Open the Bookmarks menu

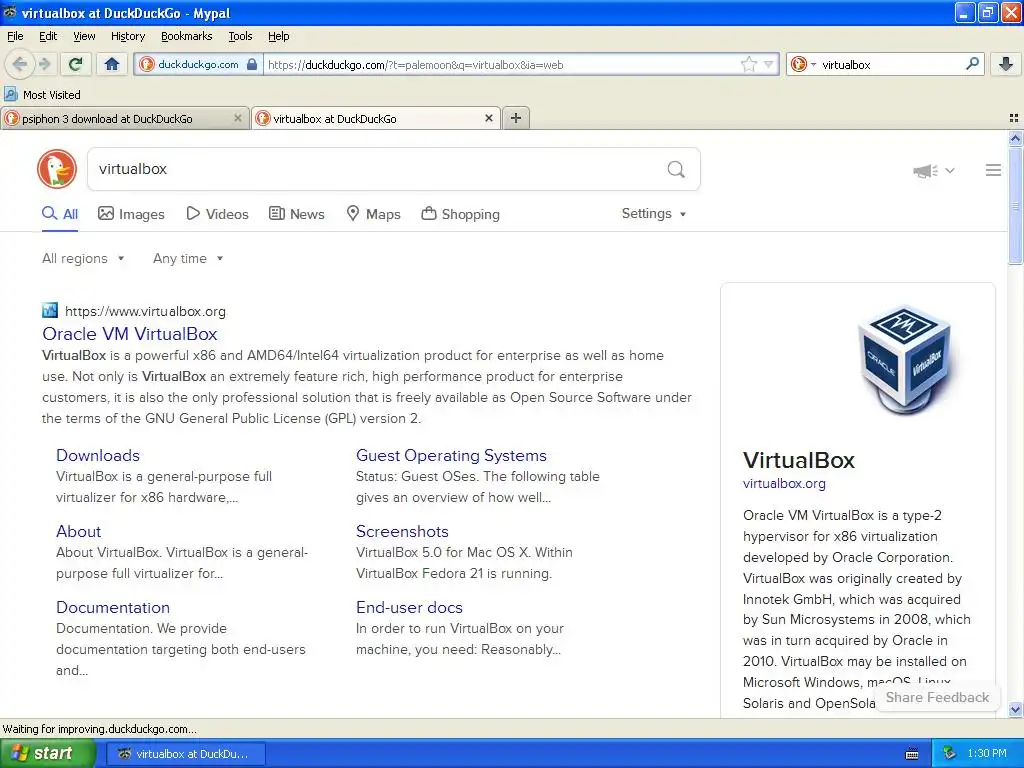coord(186,36)
